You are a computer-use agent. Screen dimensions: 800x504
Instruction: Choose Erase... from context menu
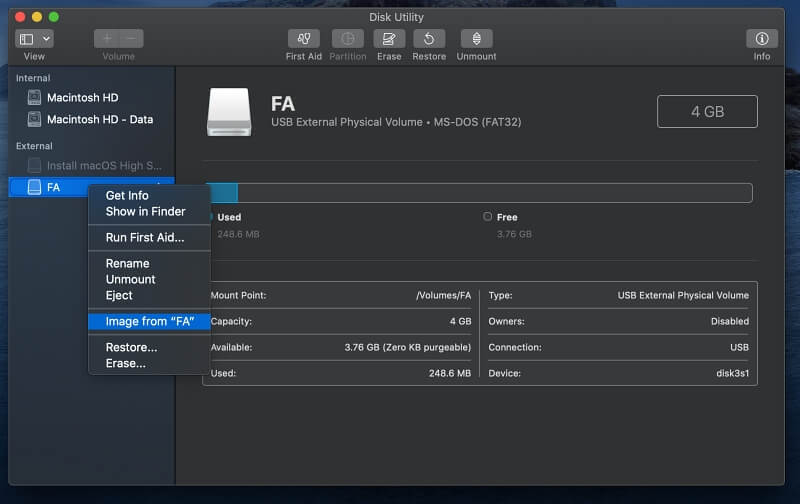click(149, 363)
